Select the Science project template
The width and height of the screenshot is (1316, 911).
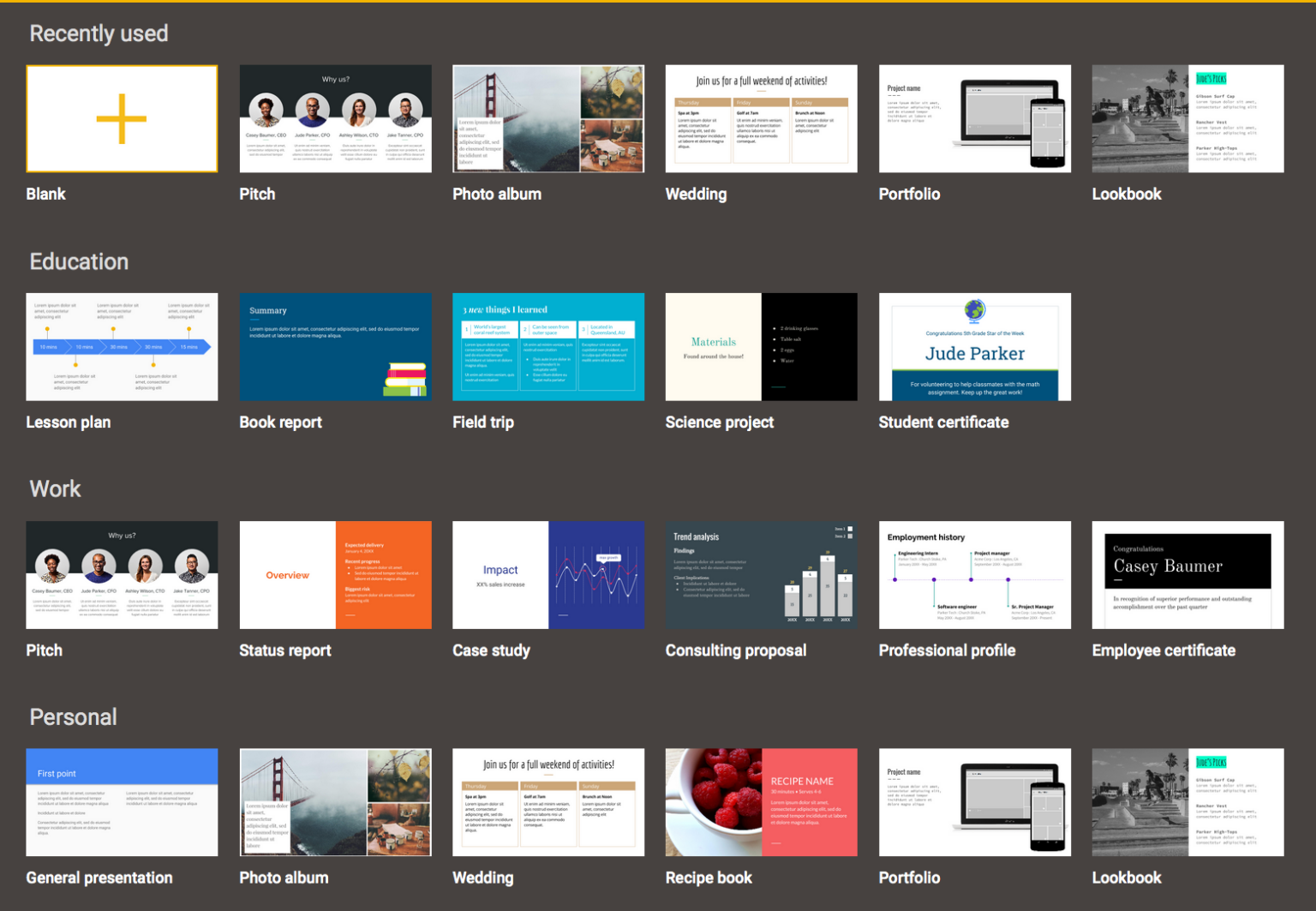tap(761, 346)
